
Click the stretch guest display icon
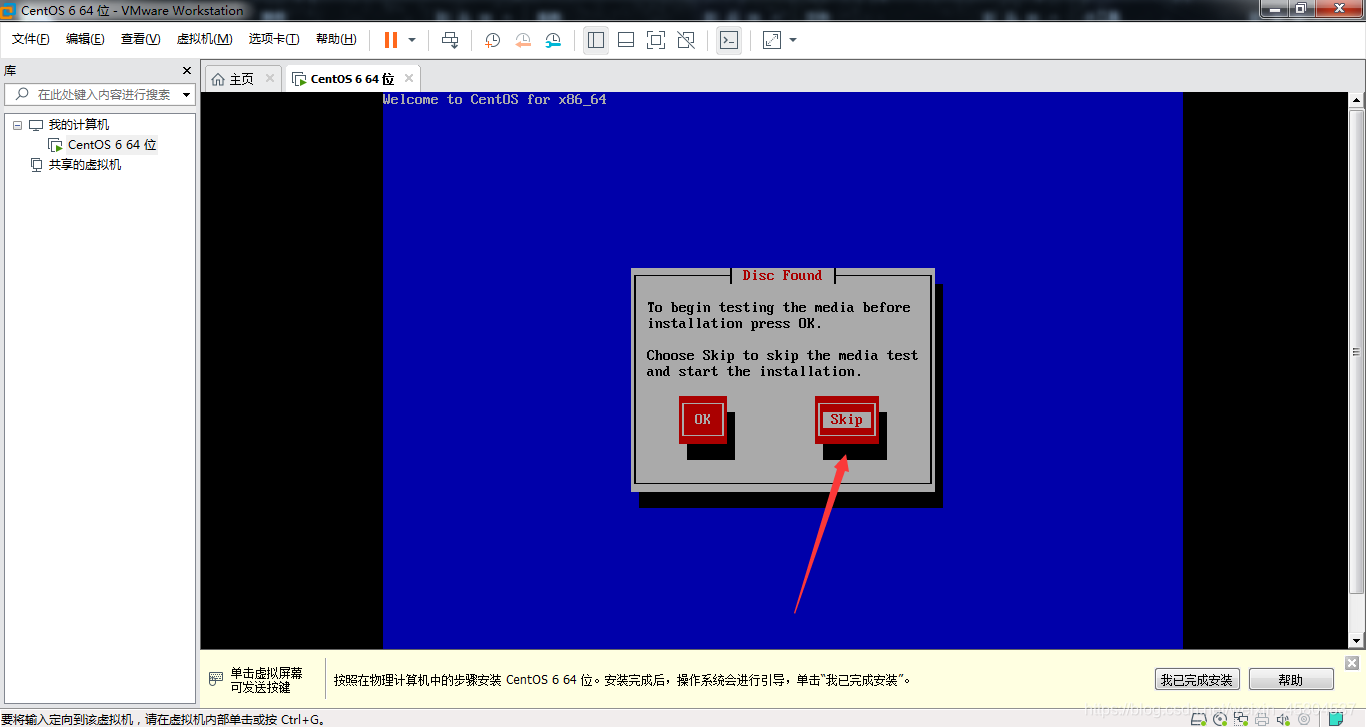[x=772, y=40]
